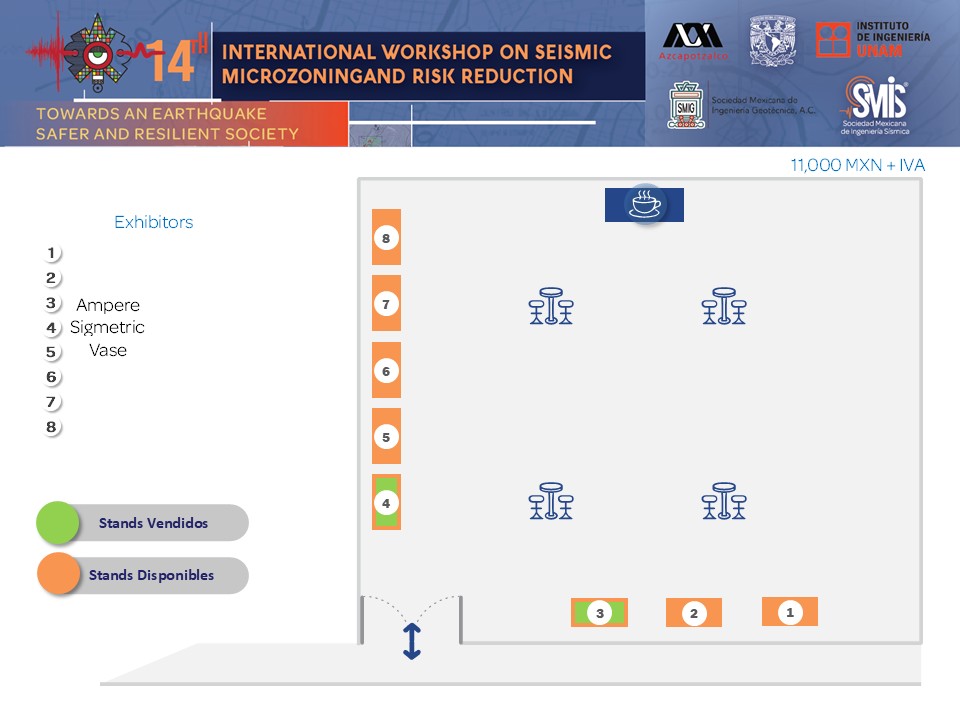The height and width of the screenshot is (720, 960).
Task: Click the Stands Vendidos legend label
Action: [153, 523]
